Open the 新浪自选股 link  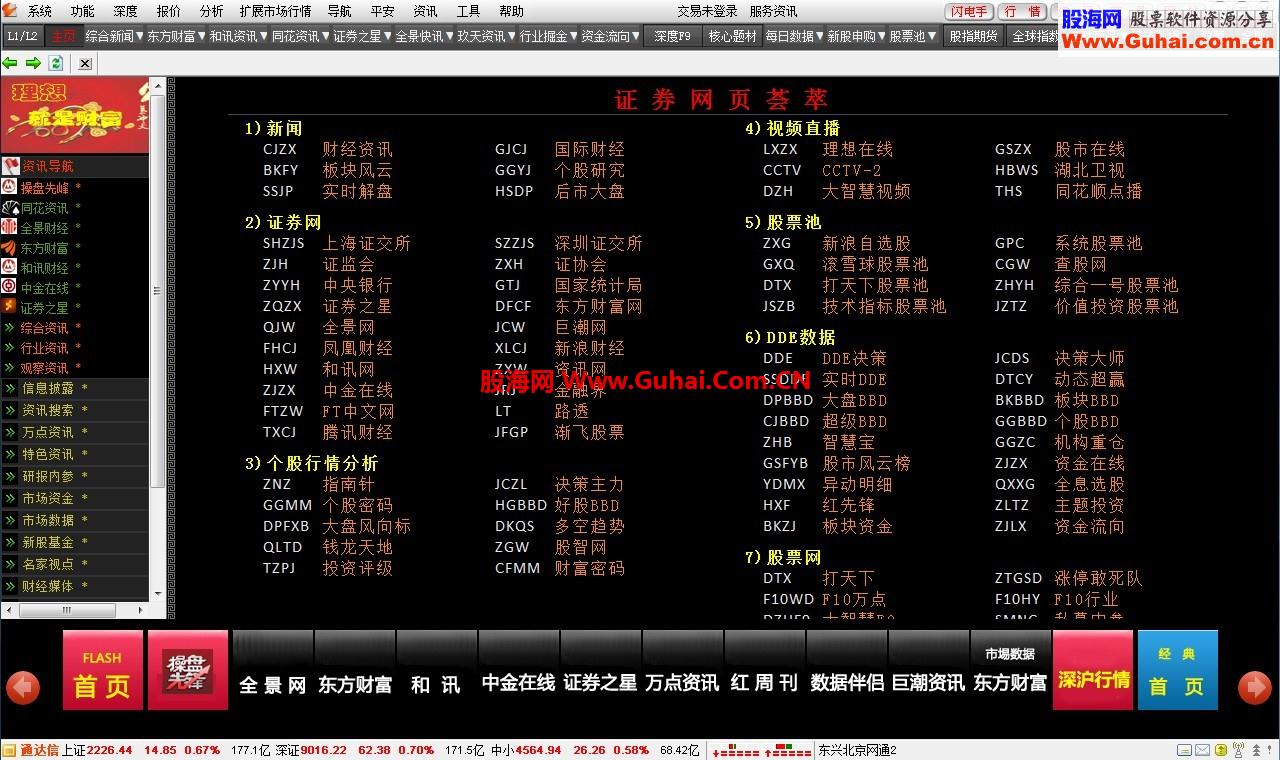pos(866,243)
